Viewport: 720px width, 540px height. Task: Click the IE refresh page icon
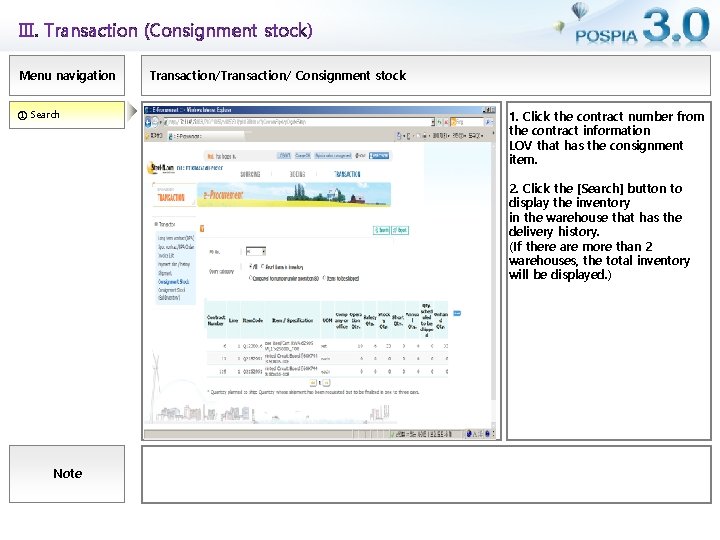[x=439, y=122]
